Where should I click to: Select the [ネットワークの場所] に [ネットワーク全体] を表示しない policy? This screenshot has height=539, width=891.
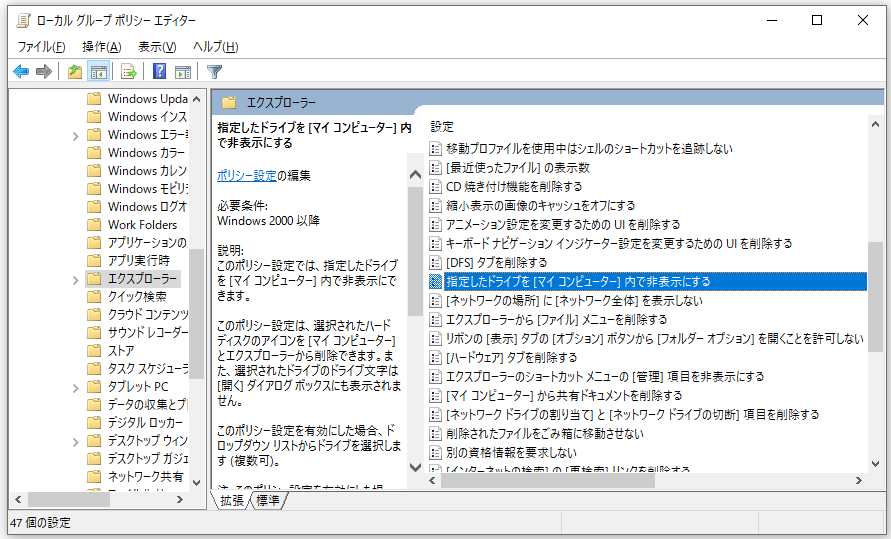(574, 300)
